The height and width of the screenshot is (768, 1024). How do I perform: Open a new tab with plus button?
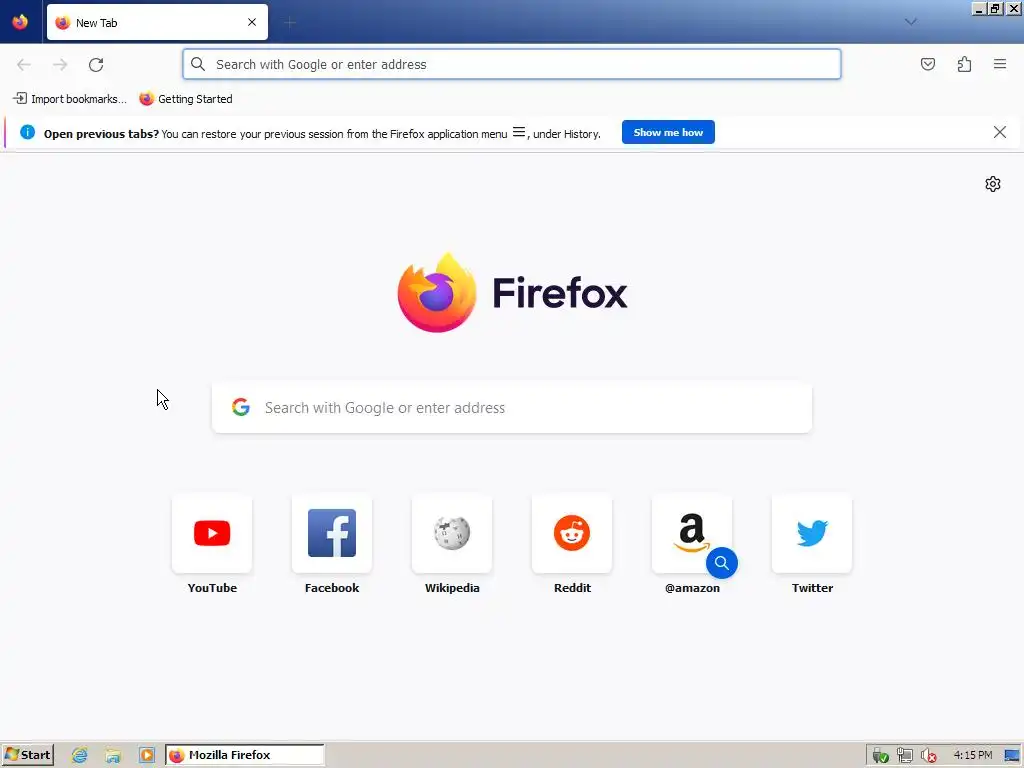tap(290, 23)
